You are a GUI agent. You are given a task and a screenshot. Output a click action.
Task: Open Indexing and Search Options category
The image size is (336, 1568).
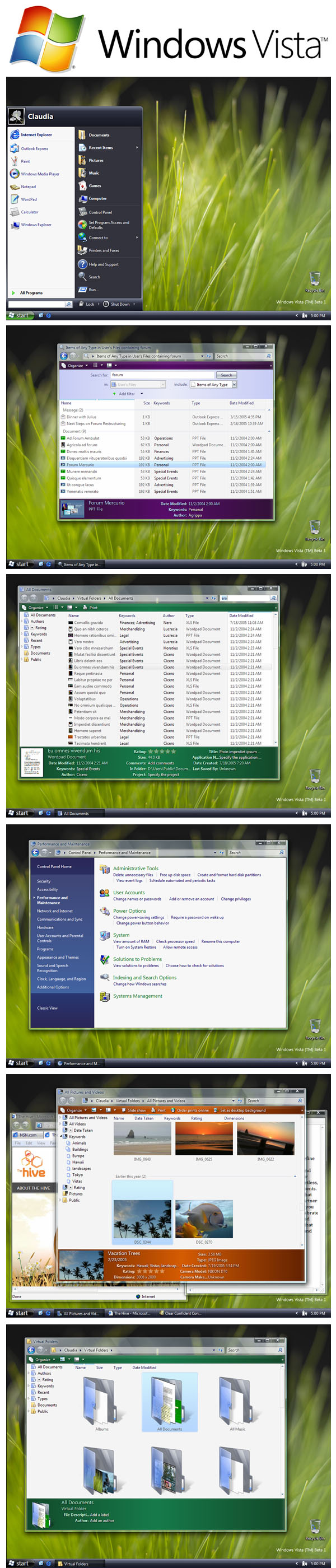click(x=144, y=978)
